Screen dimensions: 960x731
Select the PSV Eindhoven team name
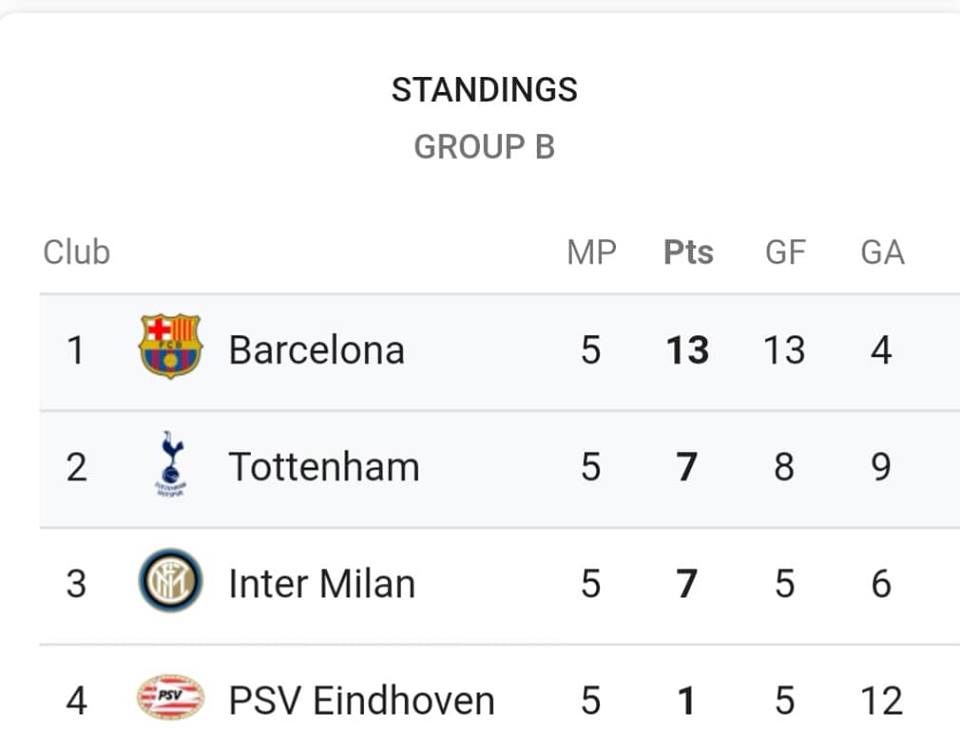tap(362, 700)
